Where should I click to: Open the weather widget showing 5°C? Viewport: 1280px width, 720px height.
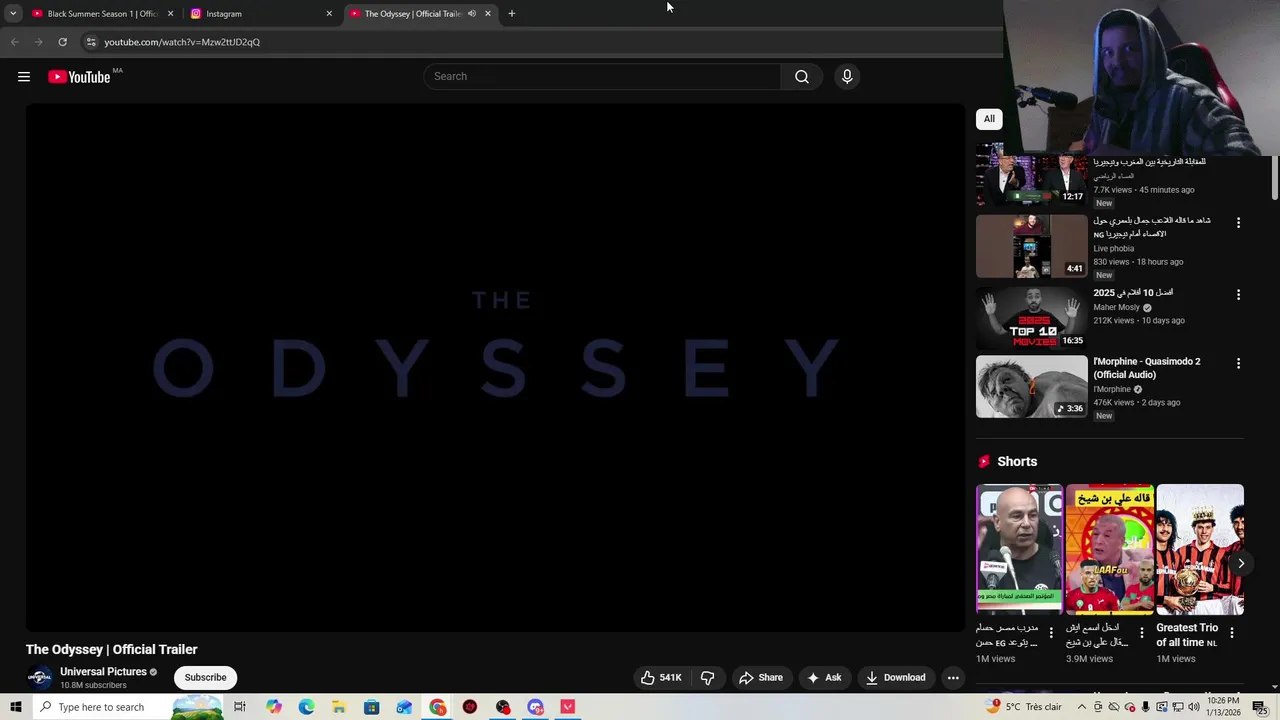tap(1023, 707)
